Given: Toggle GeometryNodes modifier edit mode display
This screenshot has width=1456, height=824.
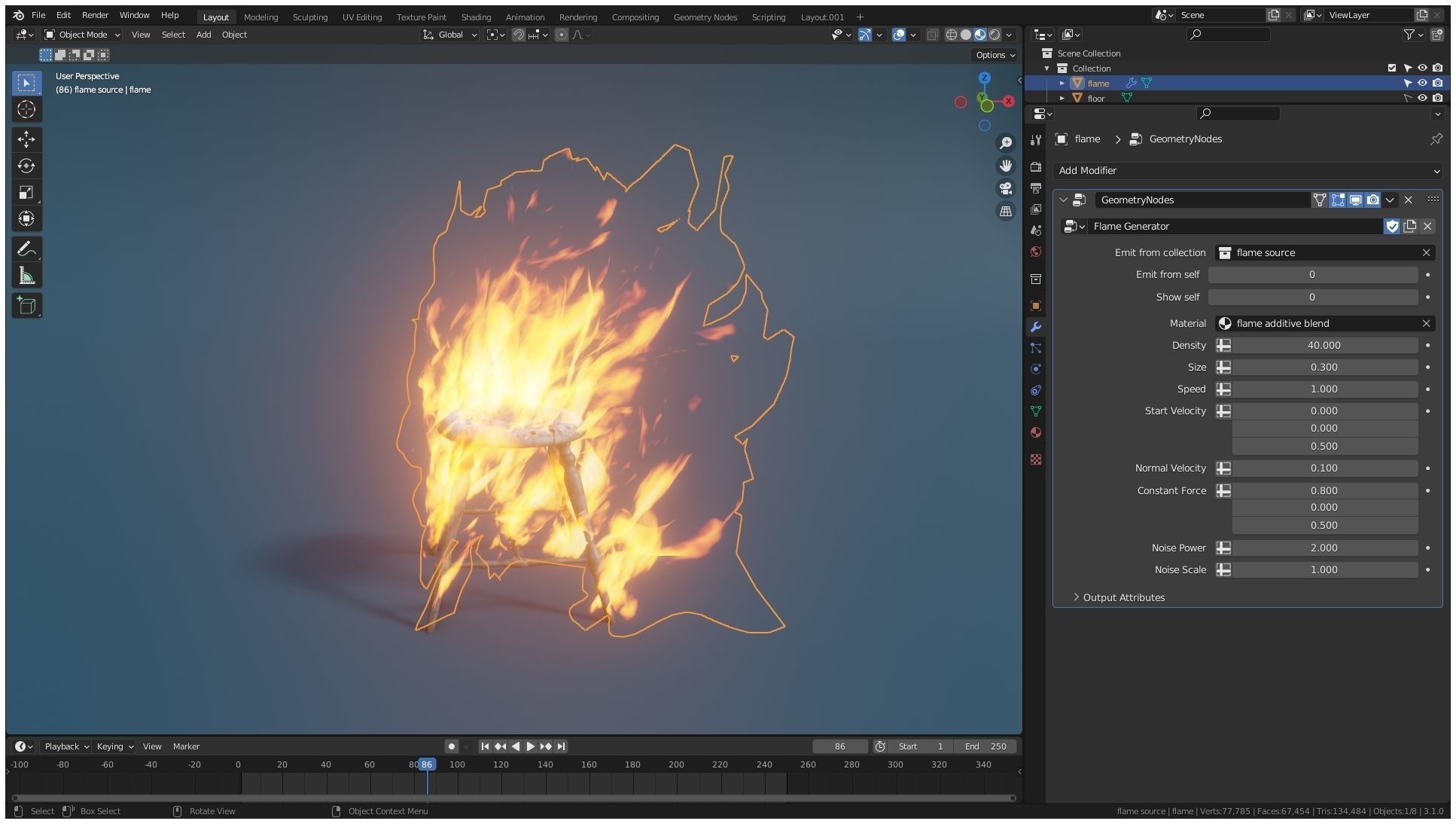Looking at the screenshot, I should [1338, 200].
